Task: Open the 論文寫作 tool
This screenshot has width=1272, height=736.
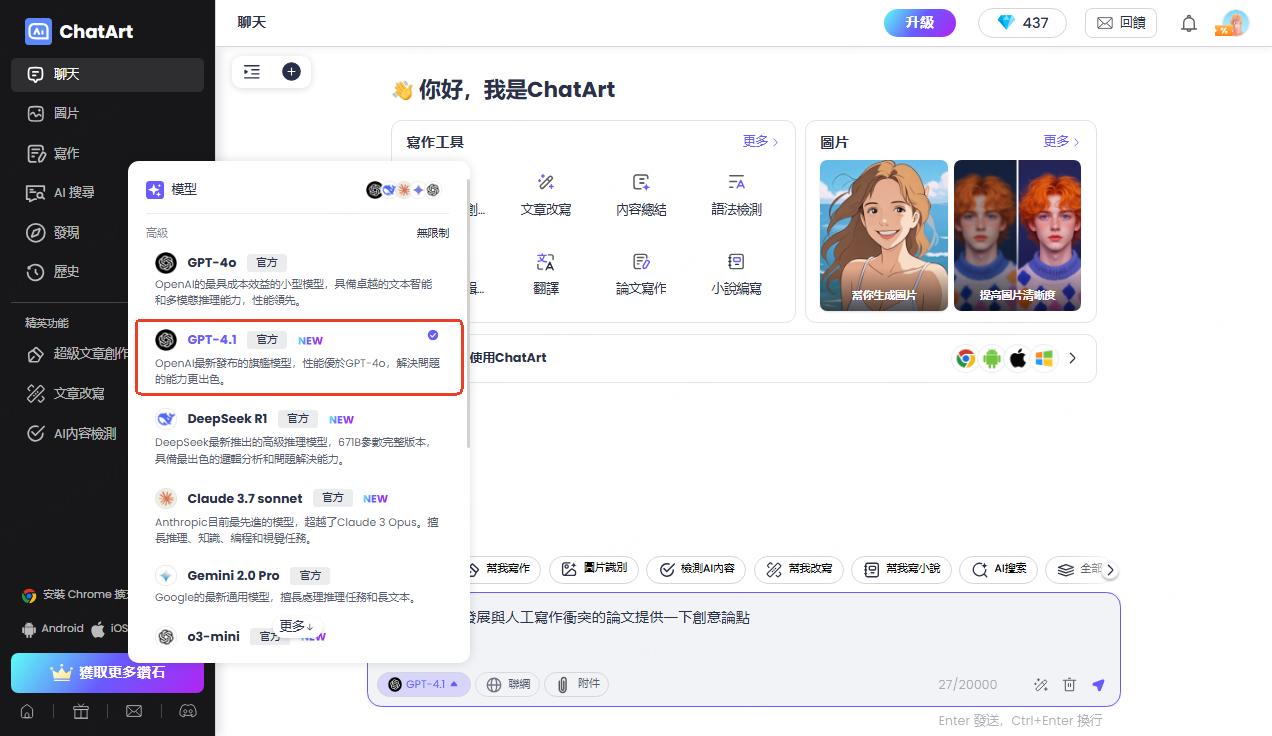Action: pos(641,274)
